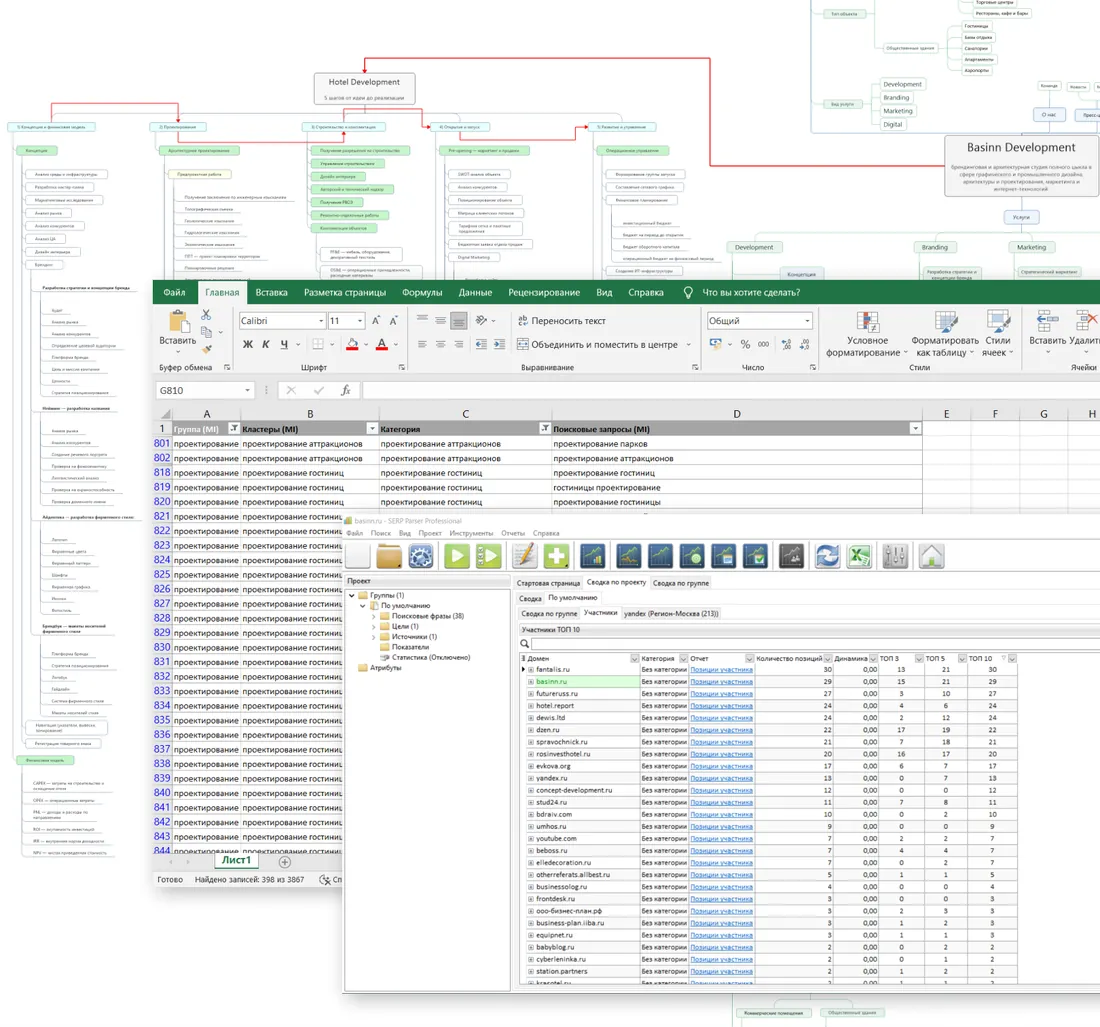The image size is (1100, 1027).
Task: Click the Excel export icon in SERP Parser
Action: tap(859, 557)
